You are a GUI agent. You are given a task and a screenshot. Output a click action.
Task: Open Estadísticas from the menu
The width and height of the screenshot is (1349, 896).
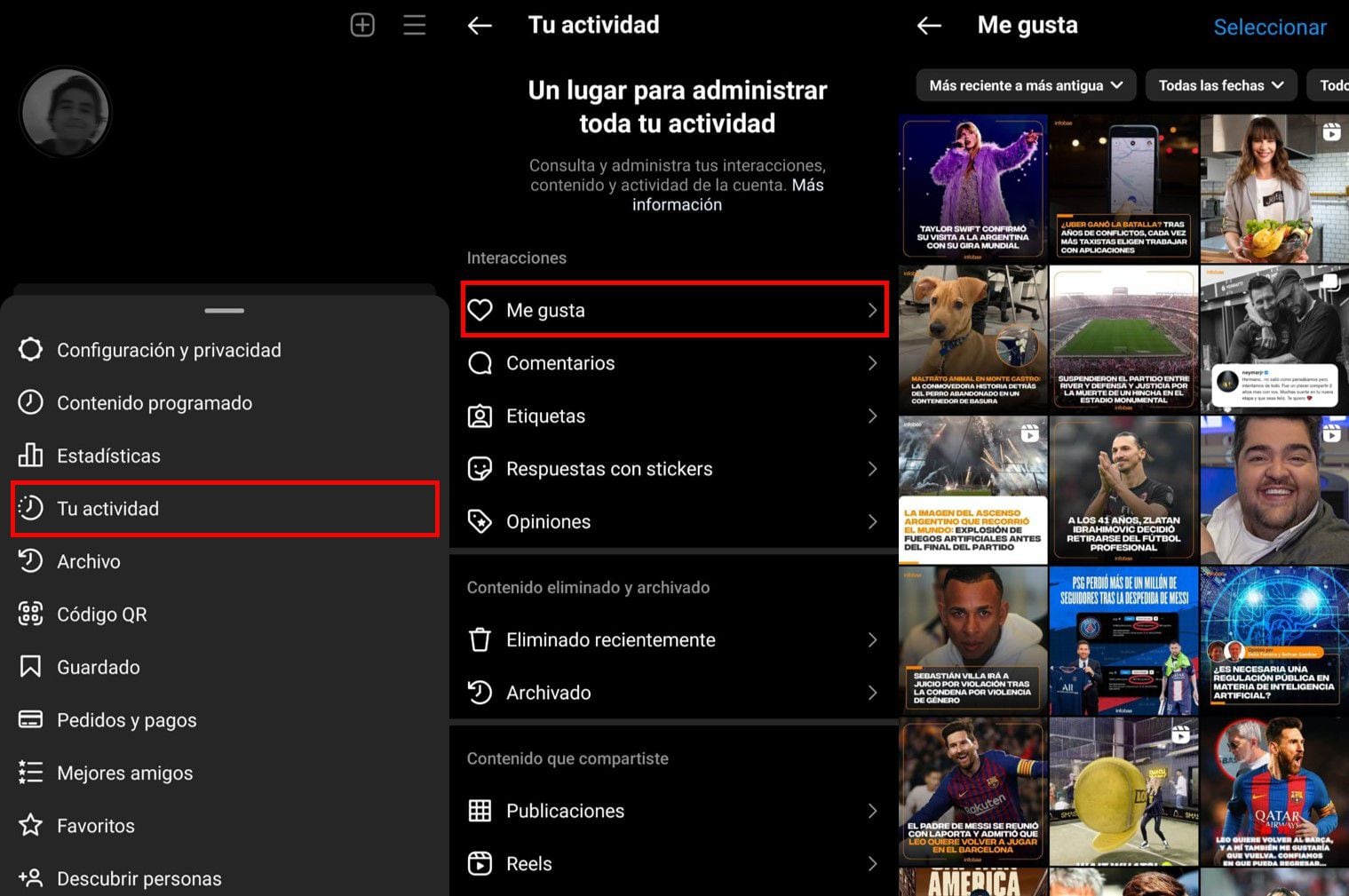(x=108, y=456)
